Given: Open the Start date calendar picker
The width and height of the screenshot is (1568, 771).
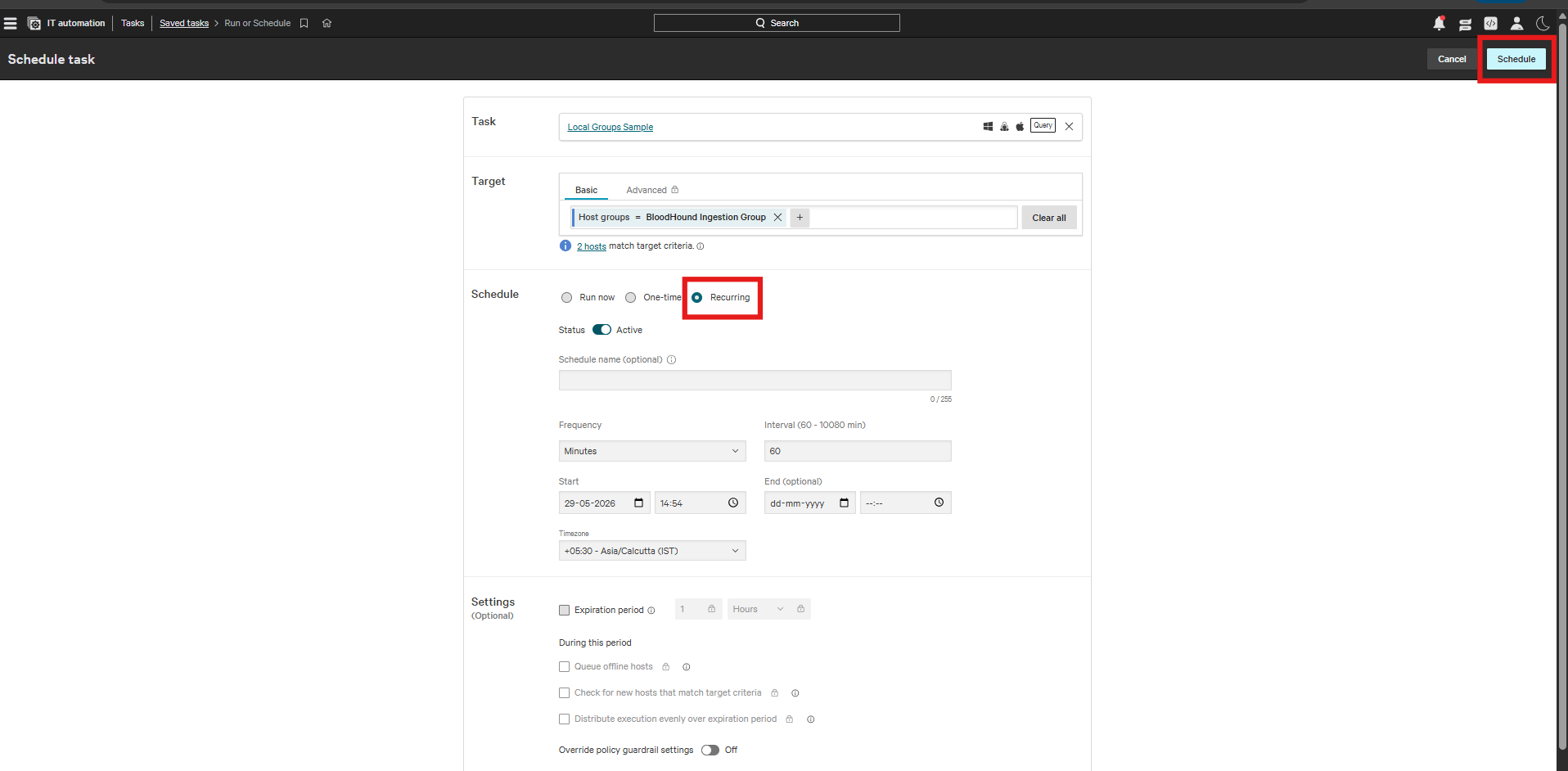Looking at the screenshot, I should coord(638,503).
